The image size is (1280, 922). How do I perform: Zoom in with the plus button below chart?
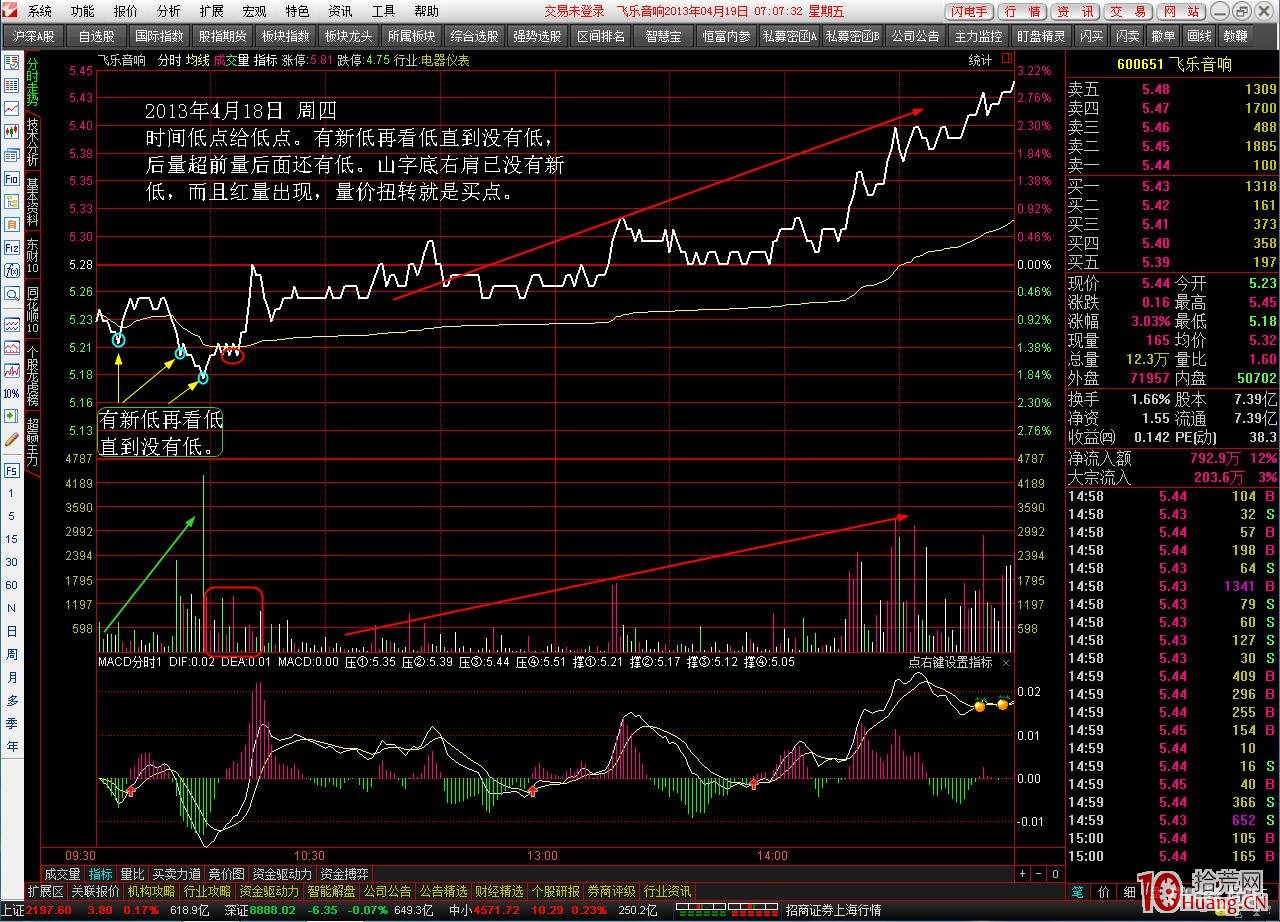coord(1022,874)
